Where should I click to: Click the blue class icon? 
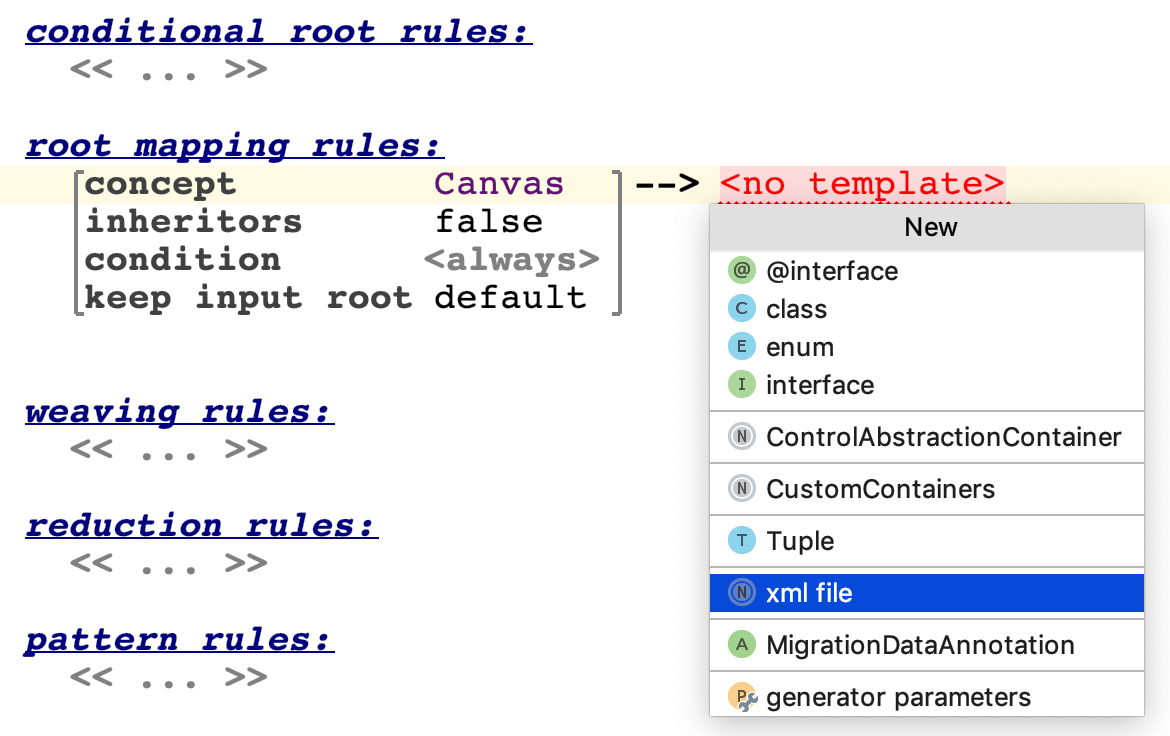(741, 309)
